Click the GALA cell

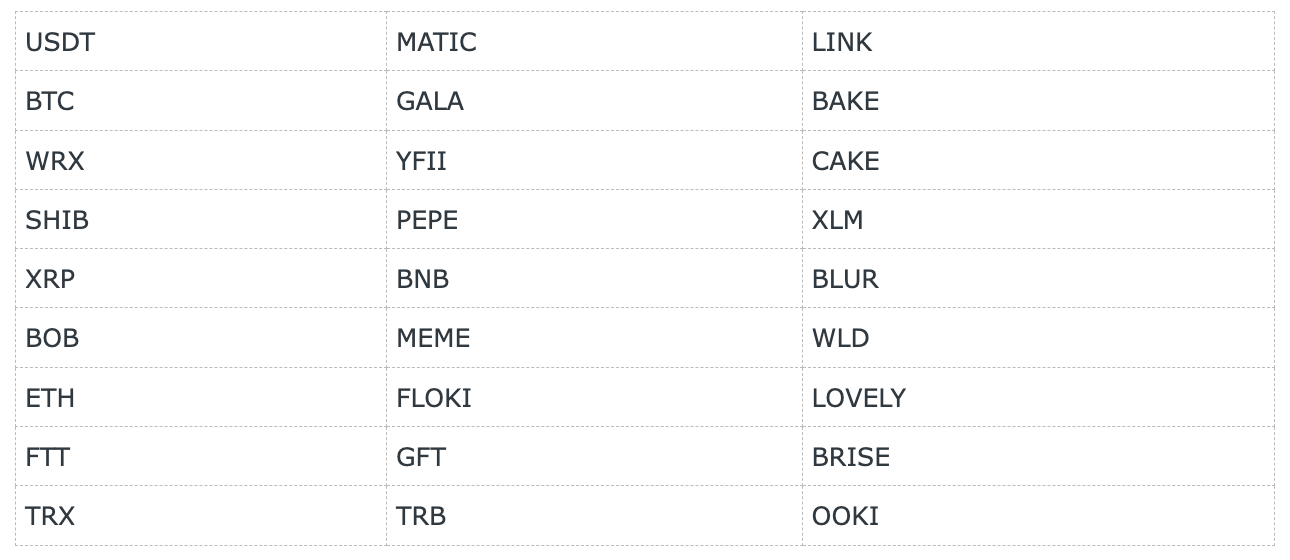(594, 101)
